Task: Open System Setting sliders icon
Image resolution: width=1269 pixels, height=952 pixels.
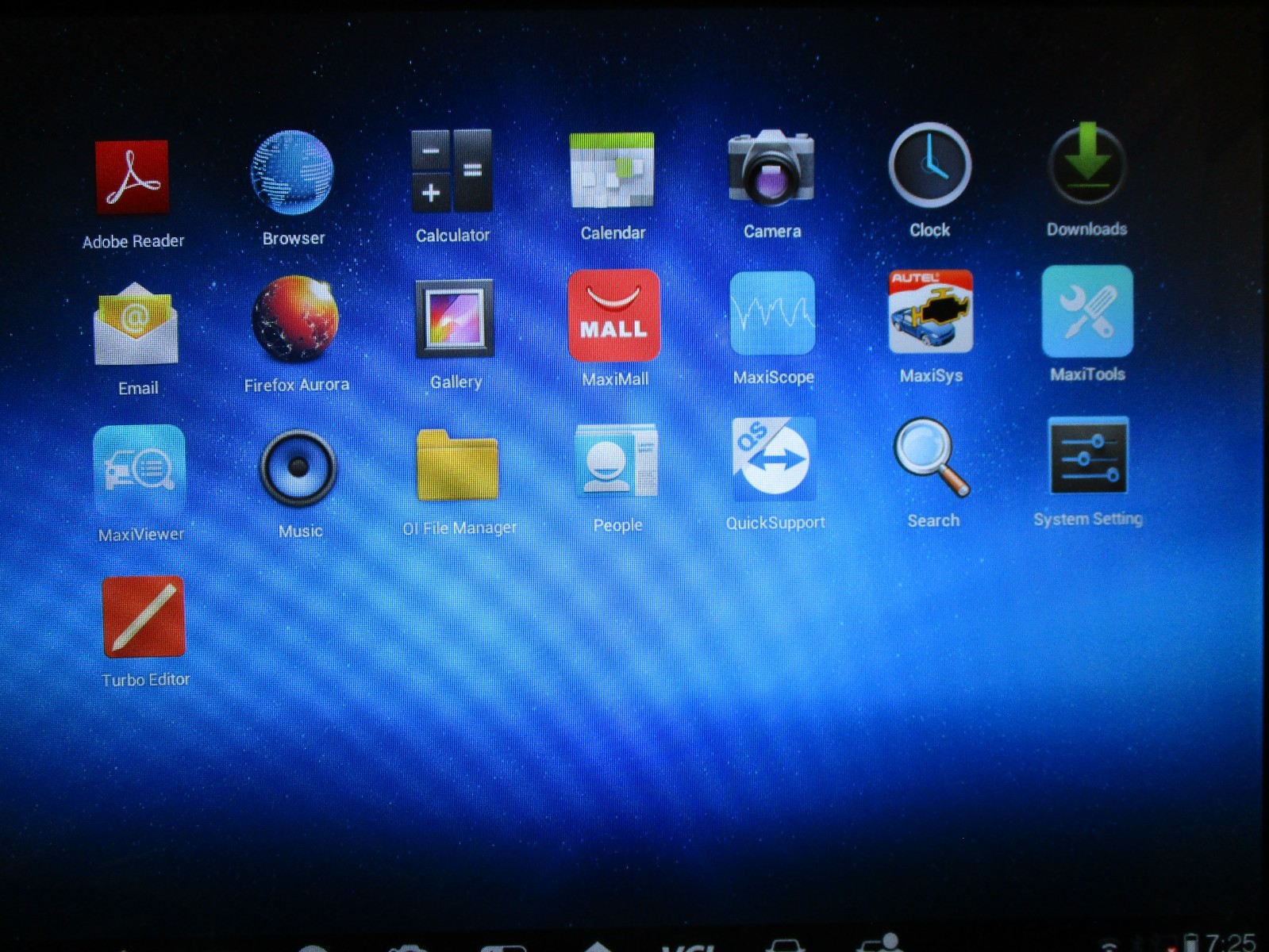Action: tap(1088, 456)
